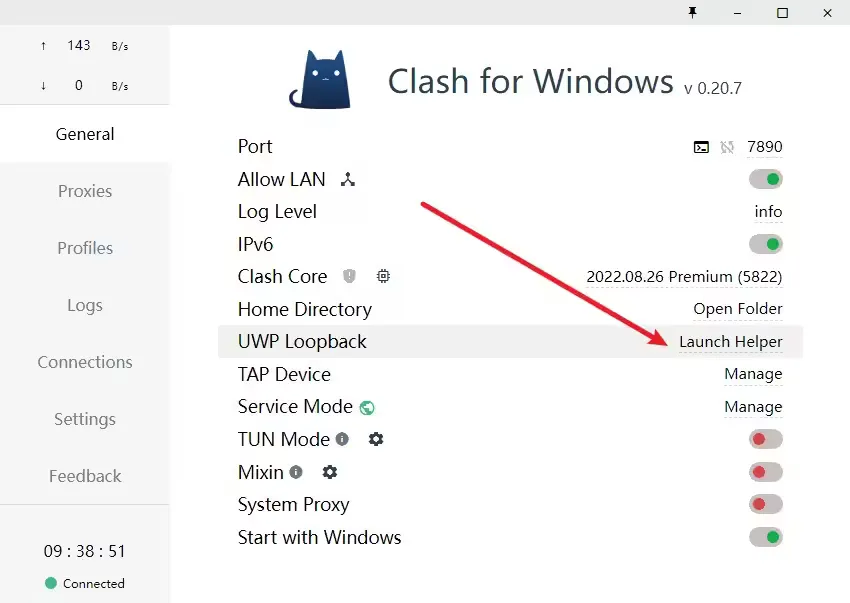Image resolution: width=850 pixels, height=603 pixels.
Task: Open TUN Mode gear settings
Action: click(376, 439)
